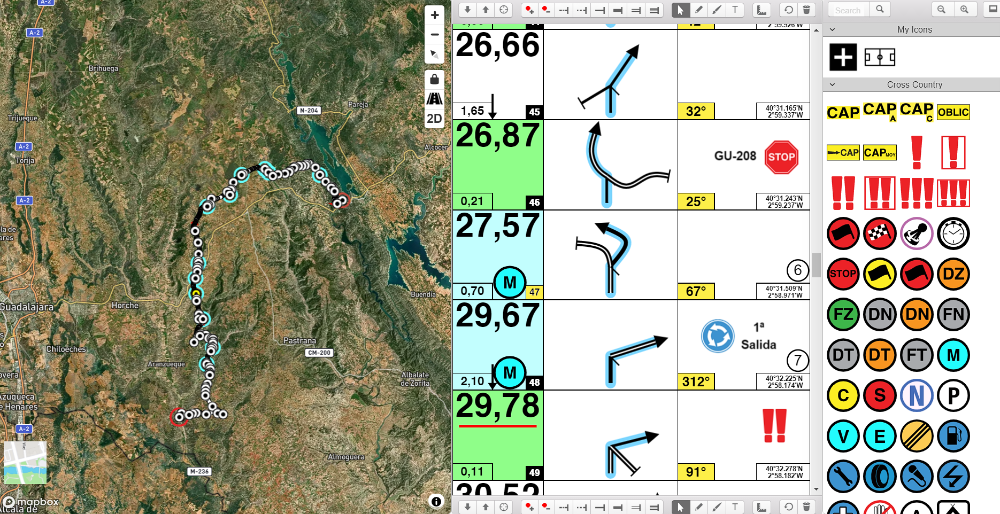
Task: Pick the yellow flag circle icon
Action: pyautogui.click(x=879, y=274)
